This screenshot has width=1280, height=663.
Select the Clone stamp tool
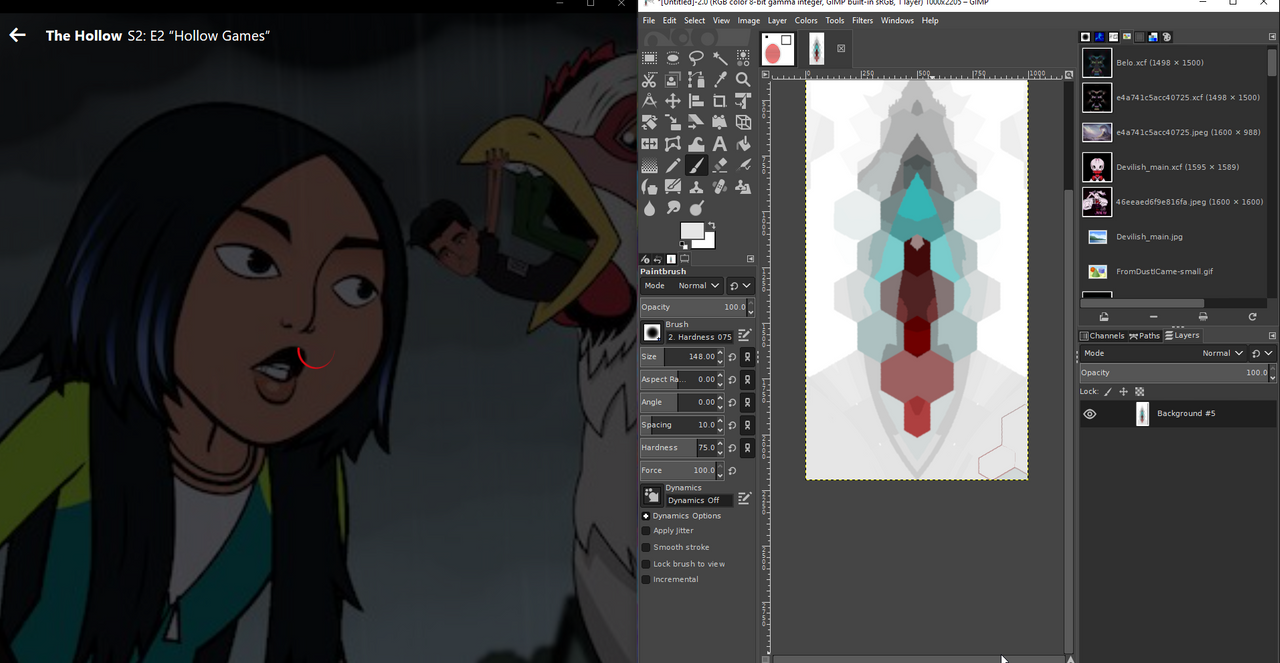(696, 187)
